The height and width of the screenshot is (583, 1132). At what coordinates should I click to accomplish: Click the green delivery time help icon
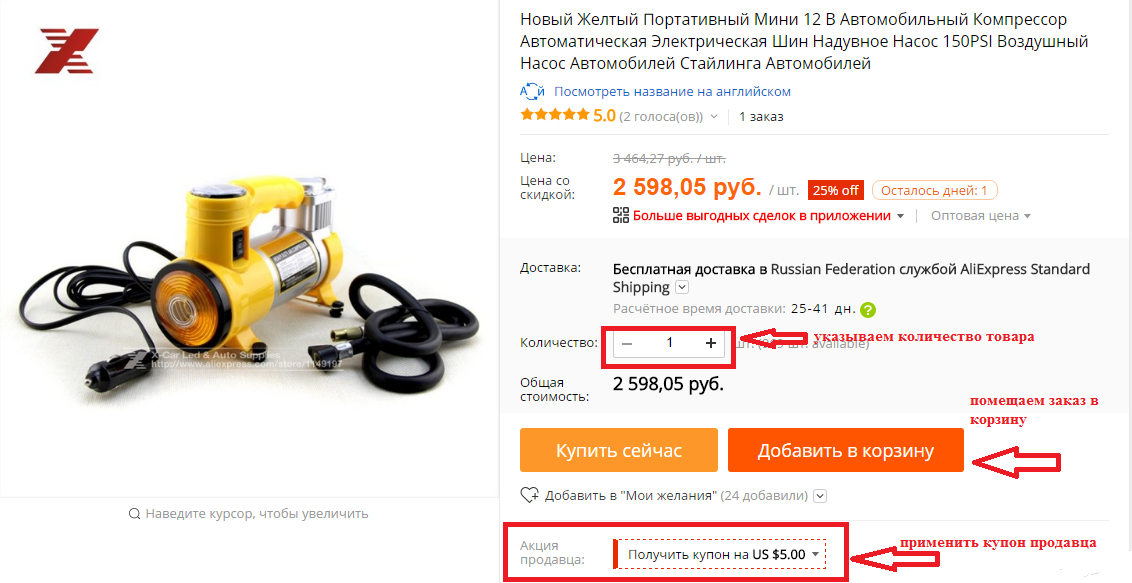pos(868,310)
